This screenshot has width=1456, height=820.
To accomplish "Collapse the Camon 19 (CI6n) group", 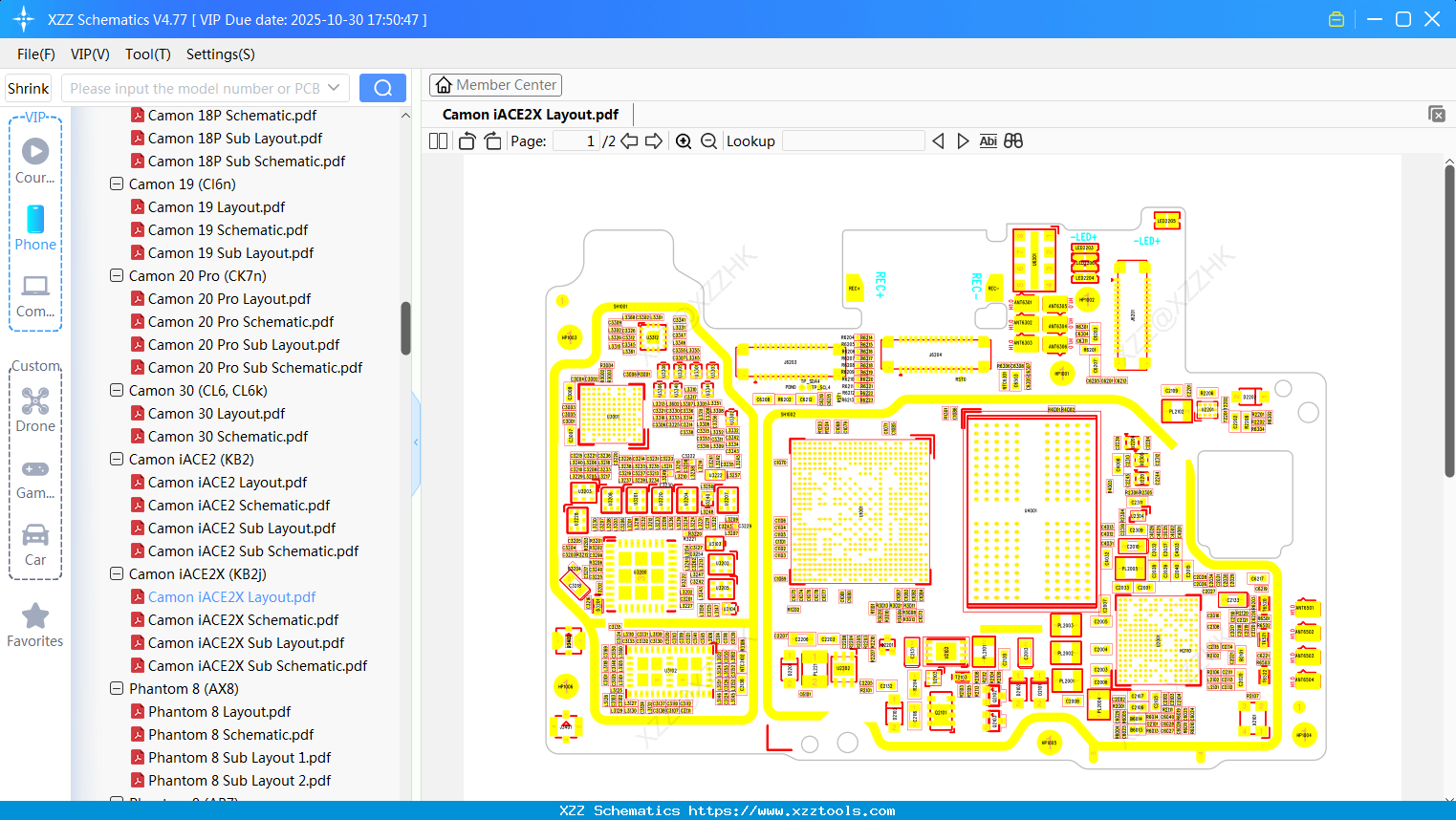I will click(117, 184).
